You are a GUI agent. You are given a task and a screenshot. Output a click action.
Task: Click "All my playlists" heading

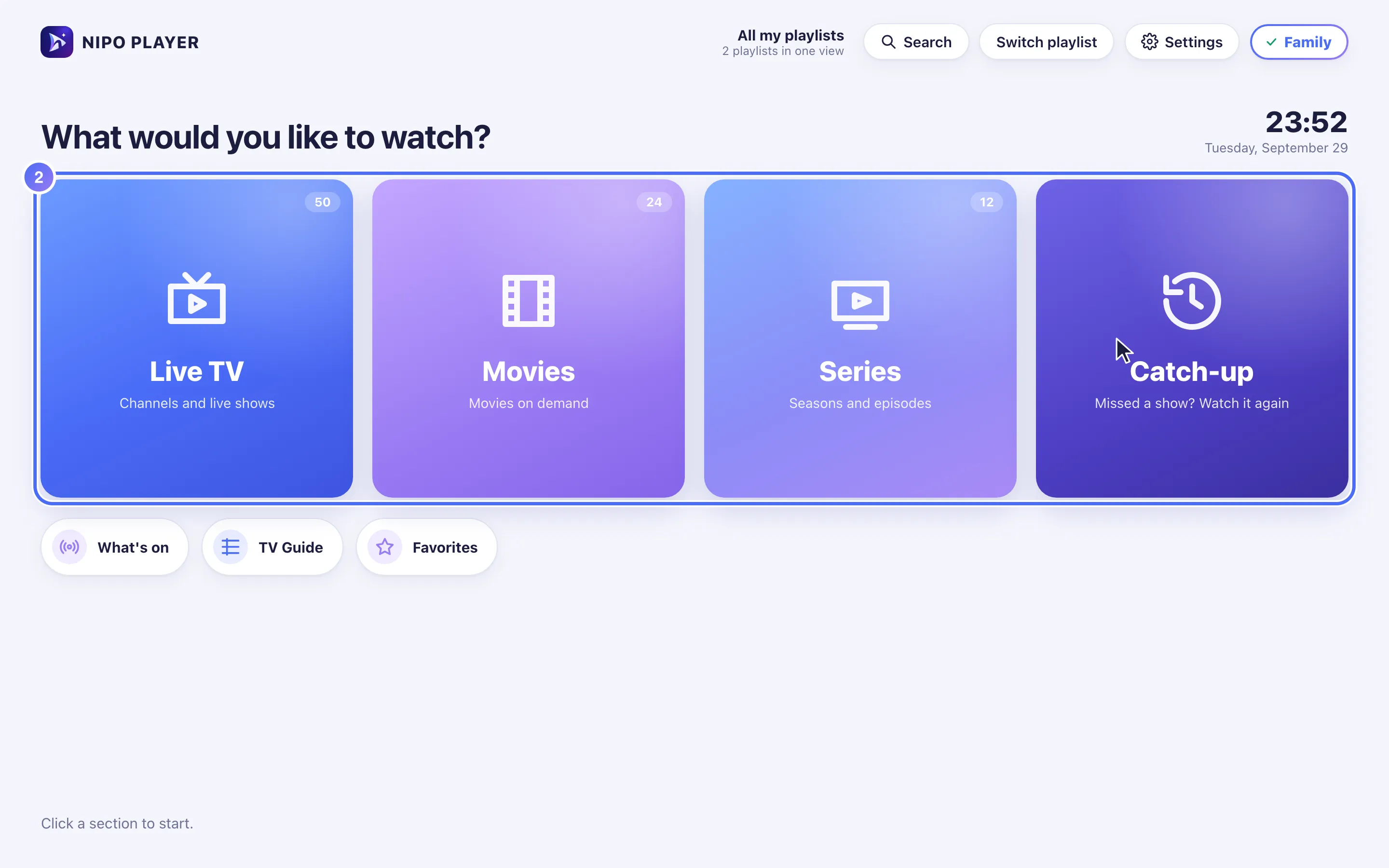pos(791,36)
